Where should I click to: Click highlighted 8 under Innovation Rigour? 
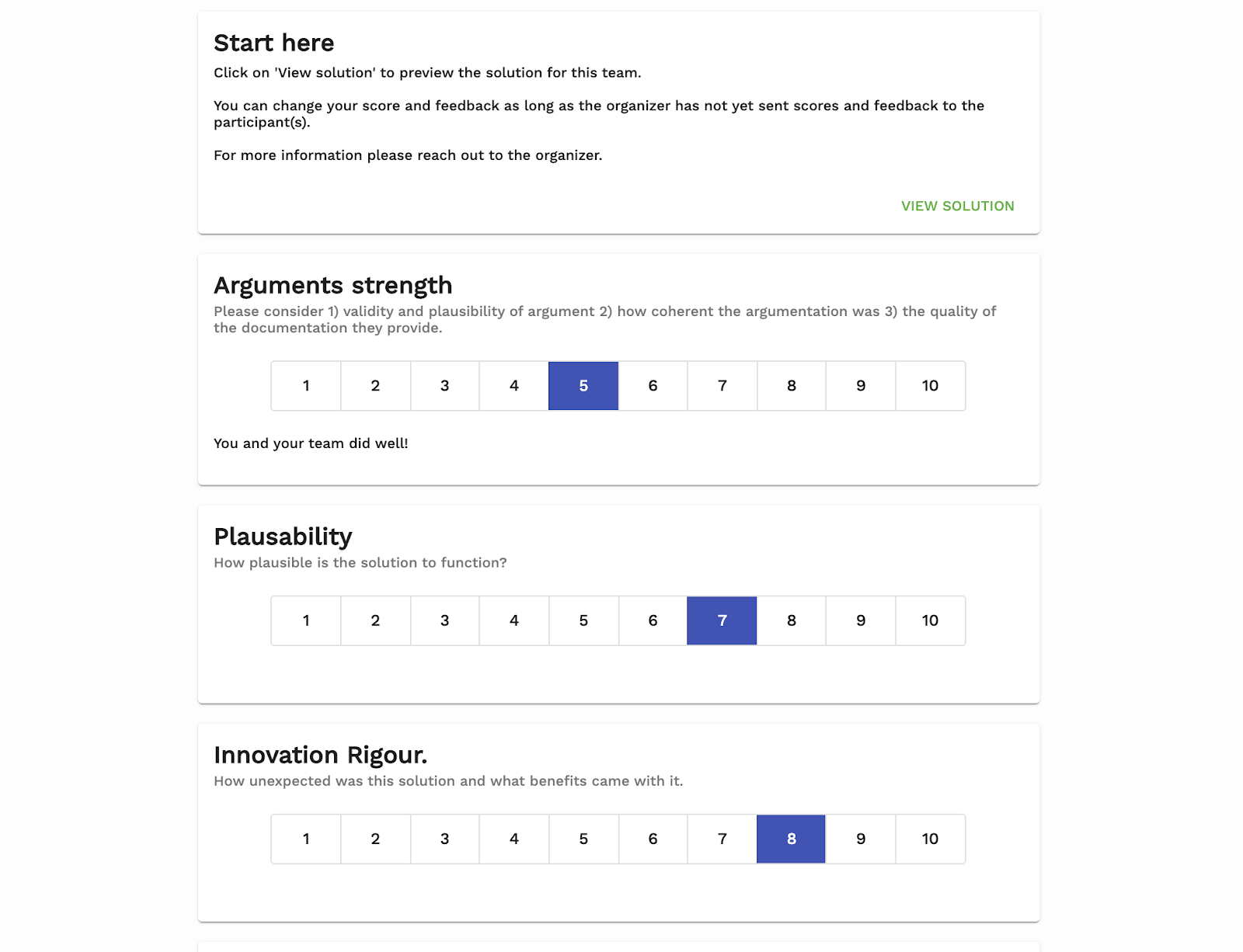point(791,839)
